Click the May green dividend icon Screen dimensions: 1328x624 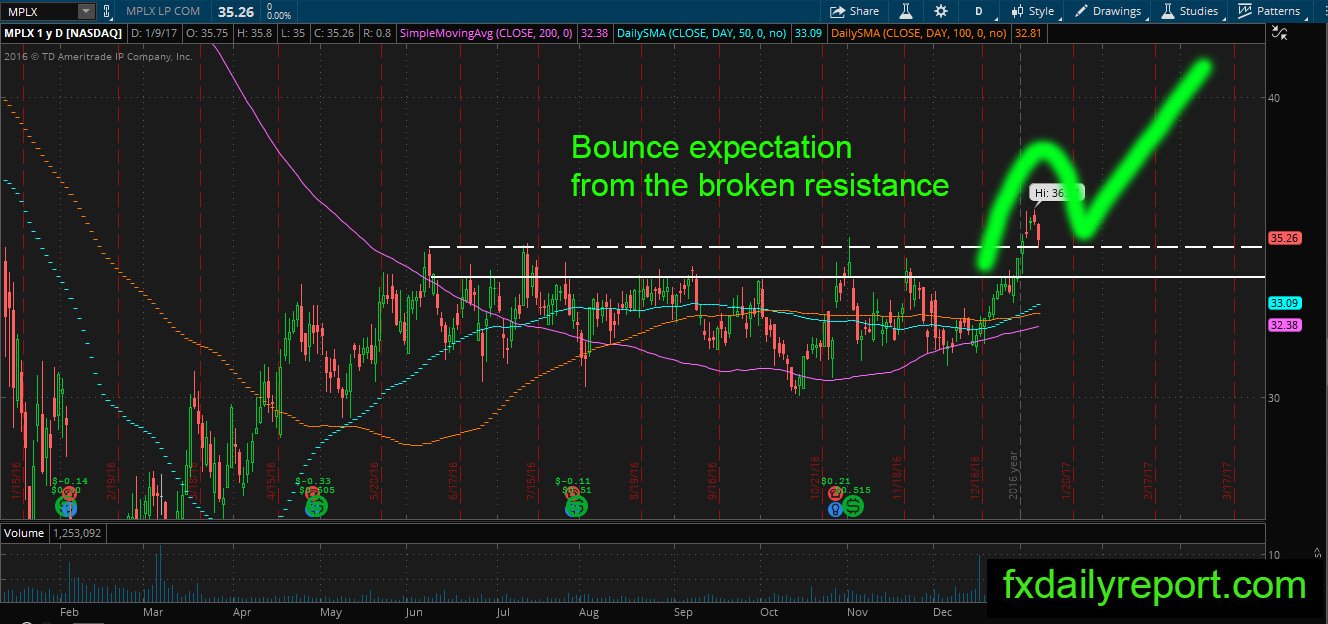[316, 507]
